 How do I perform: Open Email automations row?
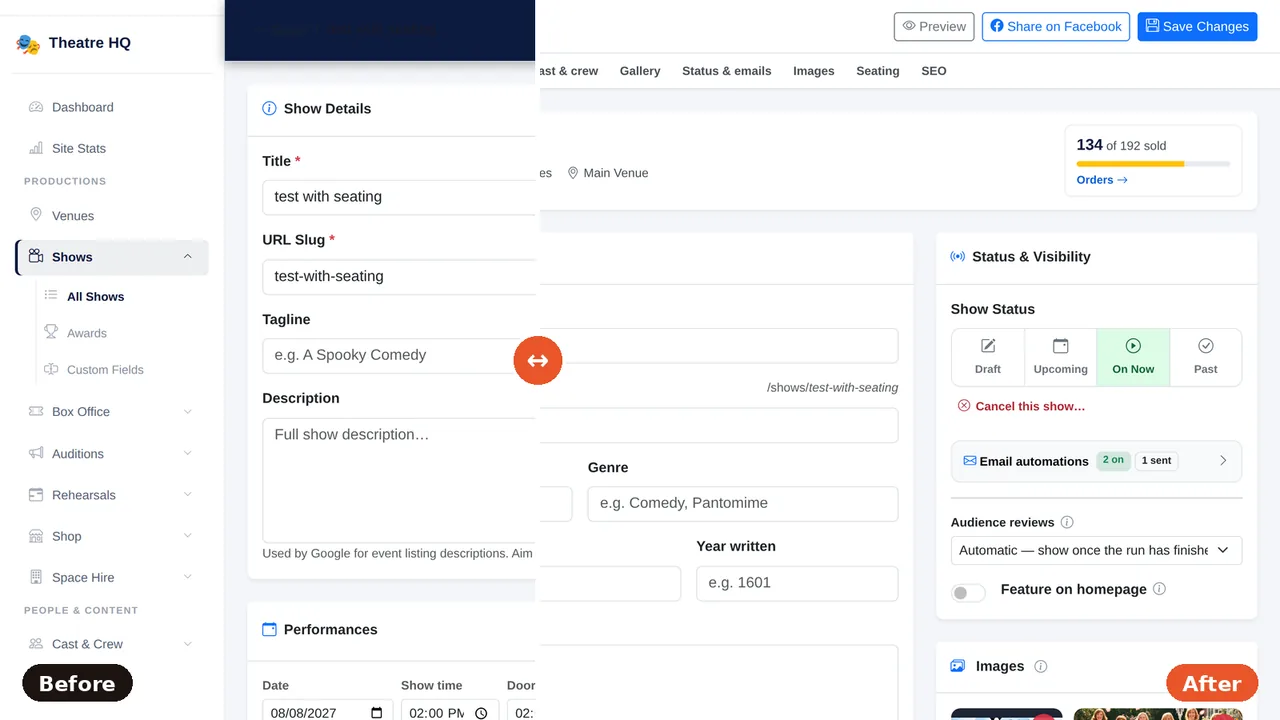coord(1096,461)
